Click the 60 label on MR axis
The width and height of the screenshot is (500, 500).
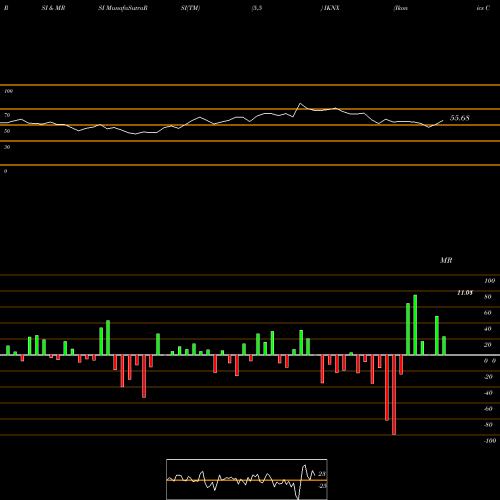pyautogui.click(x=488, y=313)
